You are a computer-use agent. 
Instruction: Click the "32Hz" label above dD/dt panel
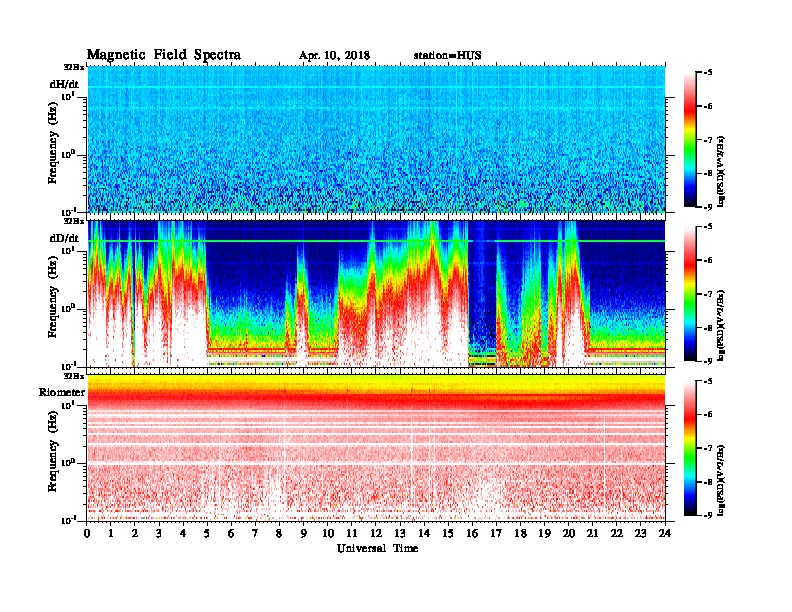[x=74, y=221]
